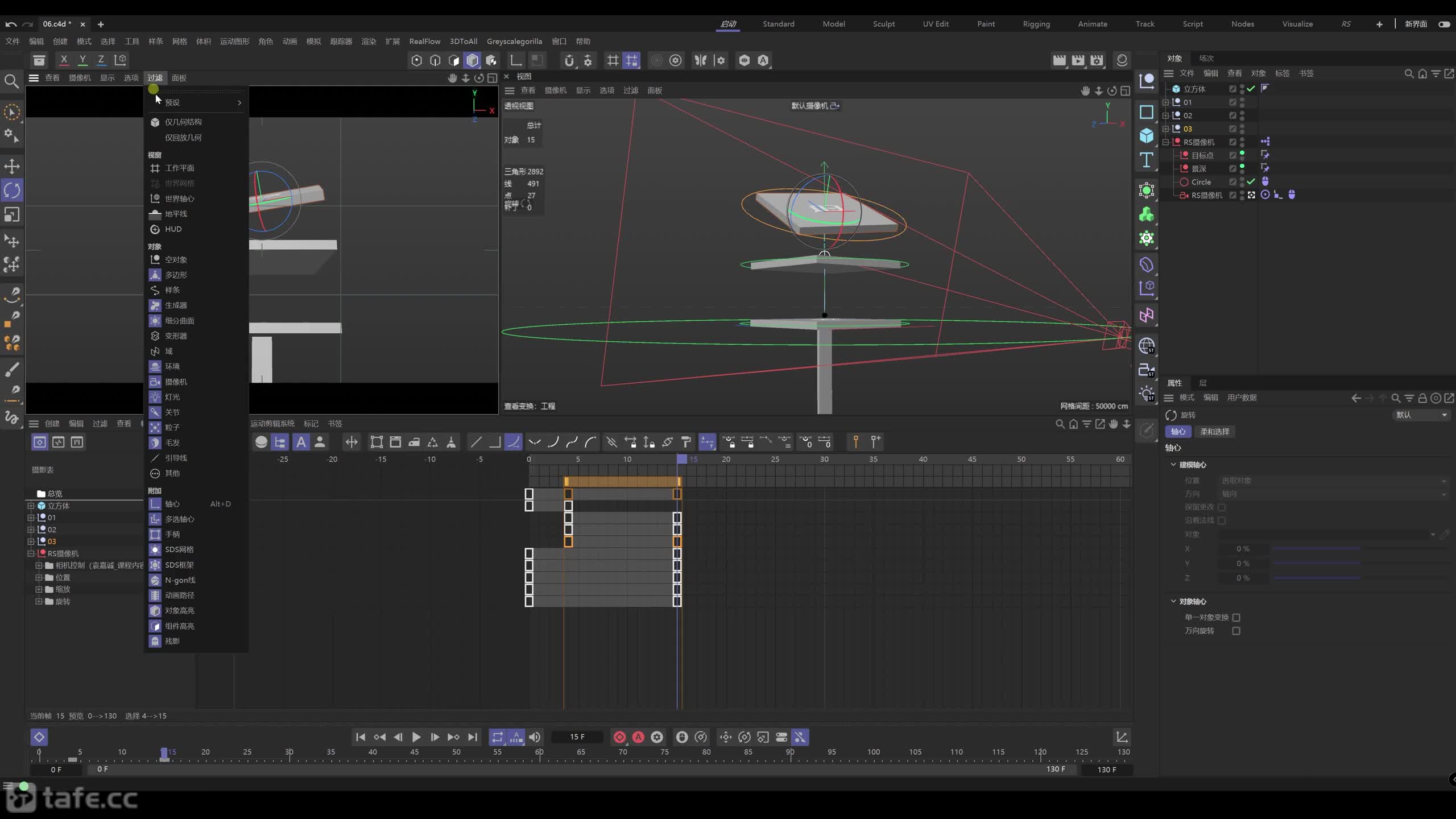Screen dimensions: 1456x819
Task: Lock the X axis button
Action: (64, 60)
